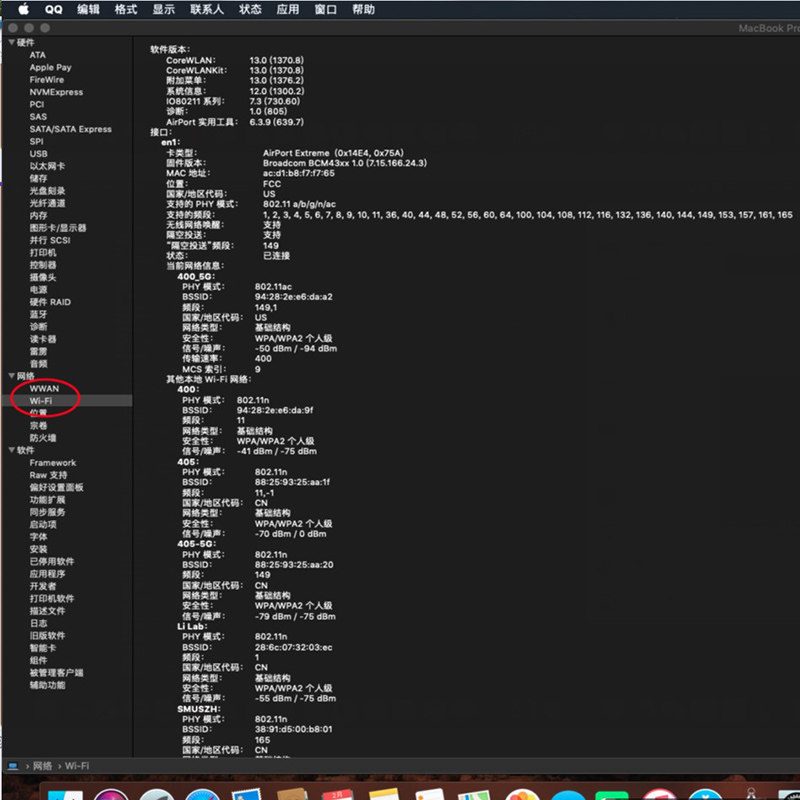Select 打印机 in the hardware list
Screen dimensions: 800x800
pos(43,253)
